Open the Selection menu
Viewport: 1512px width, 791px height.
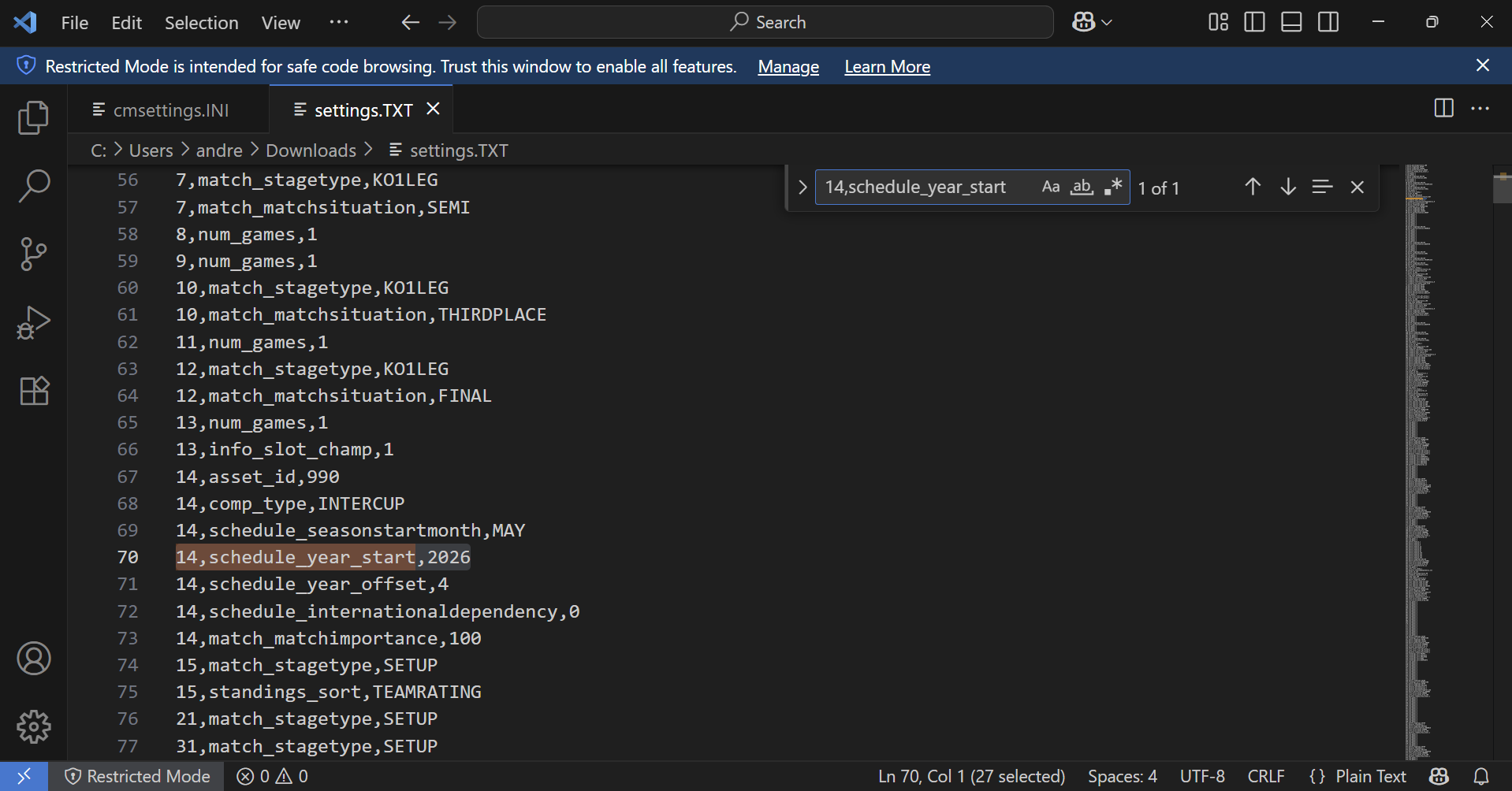click(201, 23)
